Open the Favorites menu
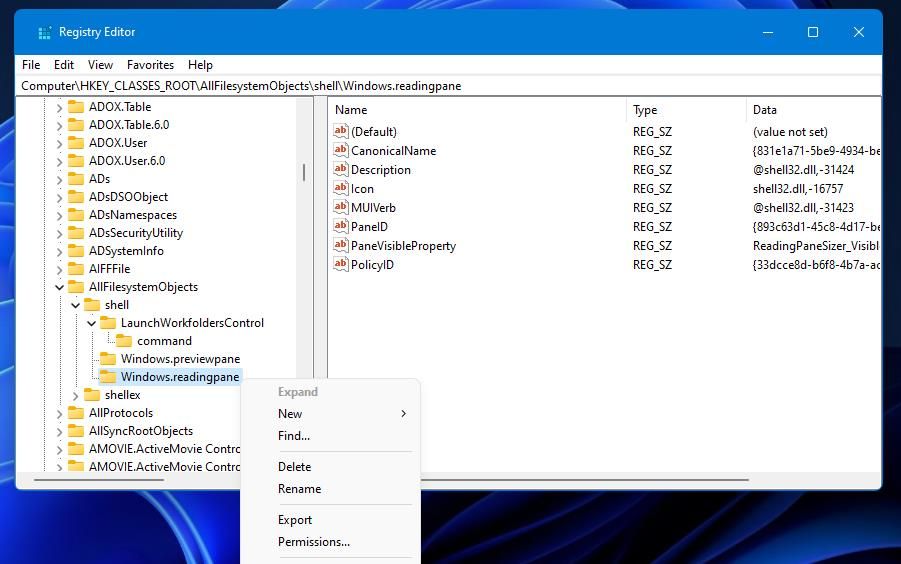 pyautogui.click(x=150, y=65)
